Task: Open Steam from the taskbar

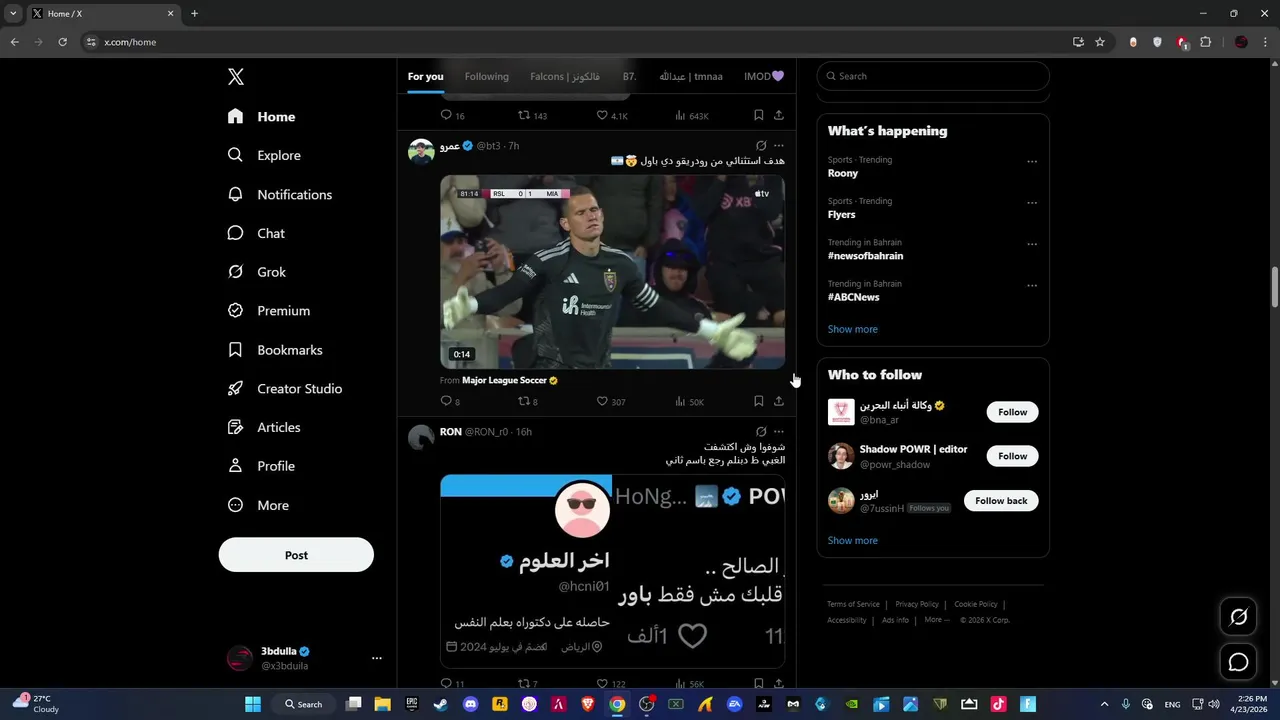Action: tap(440, 704)
